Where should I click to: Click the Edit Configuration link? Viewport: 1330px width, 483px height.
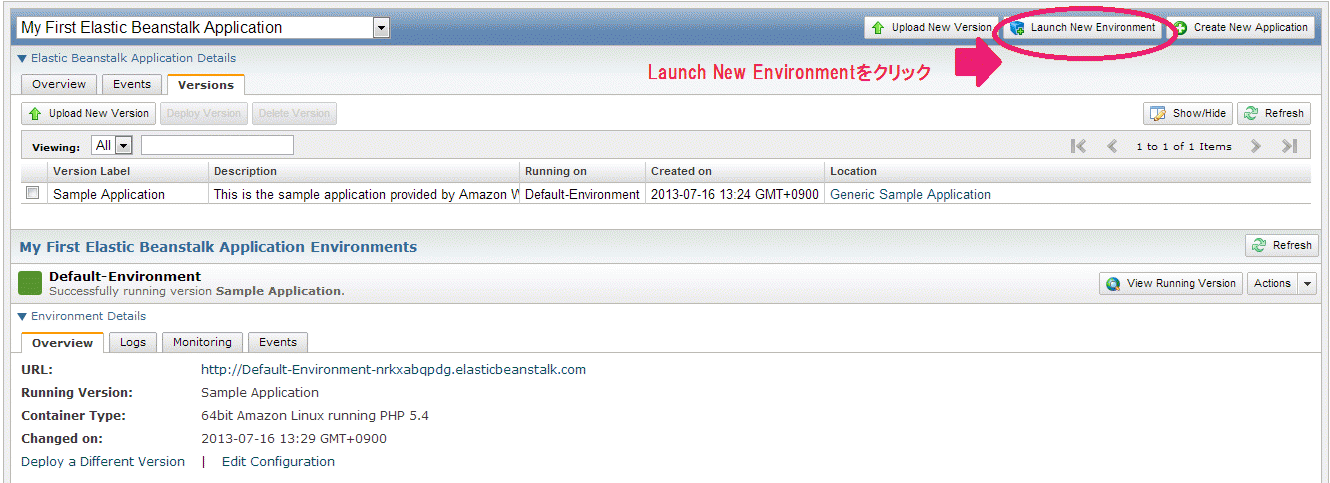[278, 462]
